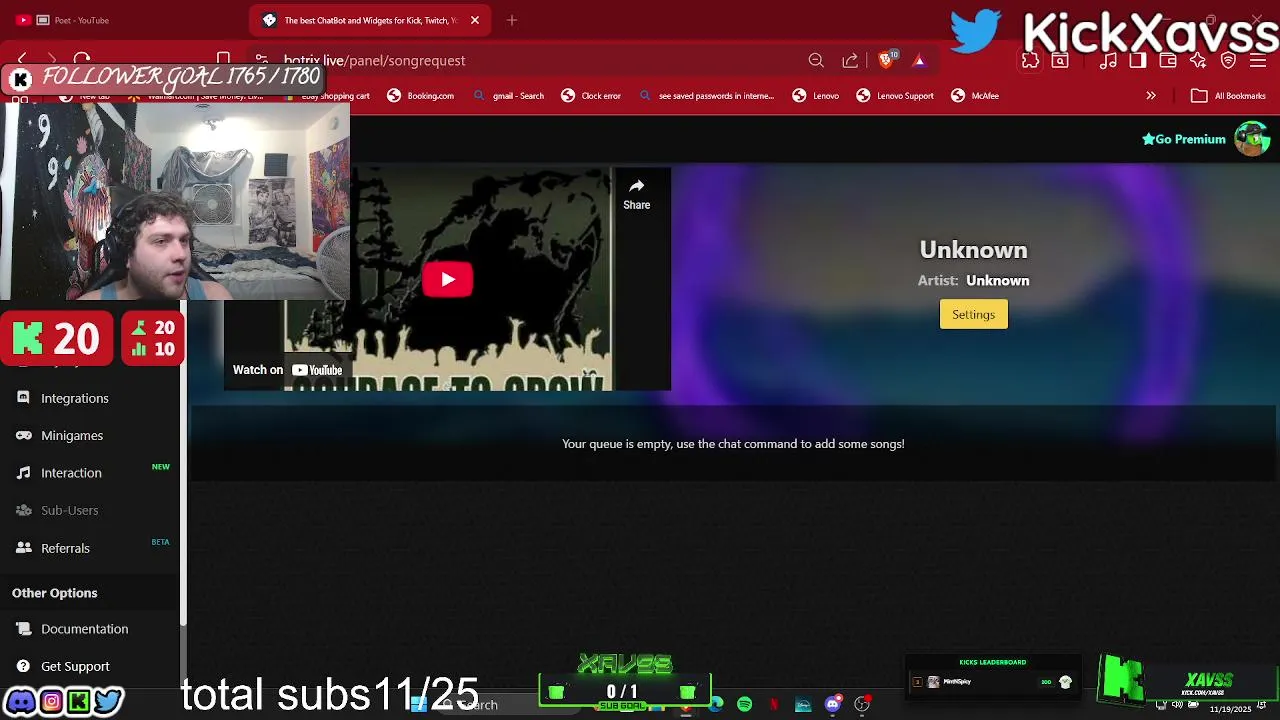
Task: Open the Lenovo Support bookmark
Action: (895, 96)
